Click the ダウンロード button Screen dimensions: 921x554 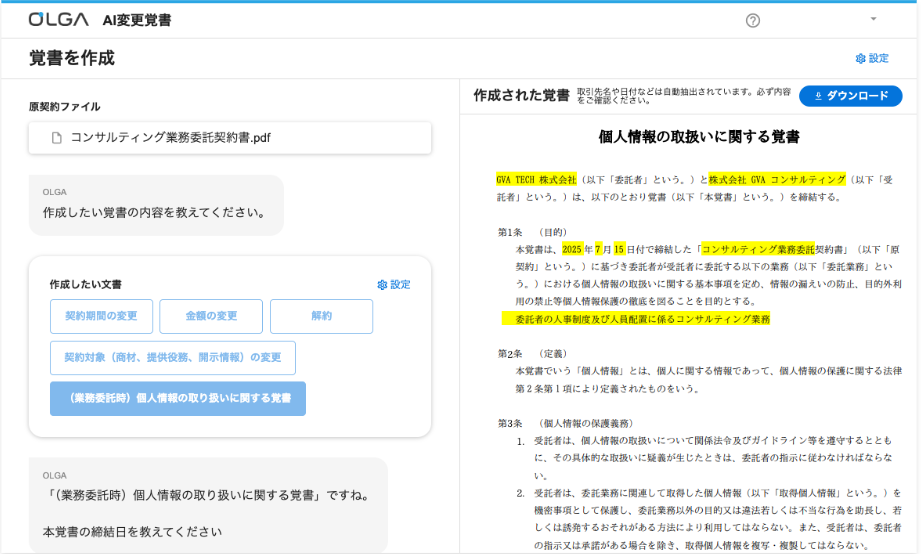(851, 96)
